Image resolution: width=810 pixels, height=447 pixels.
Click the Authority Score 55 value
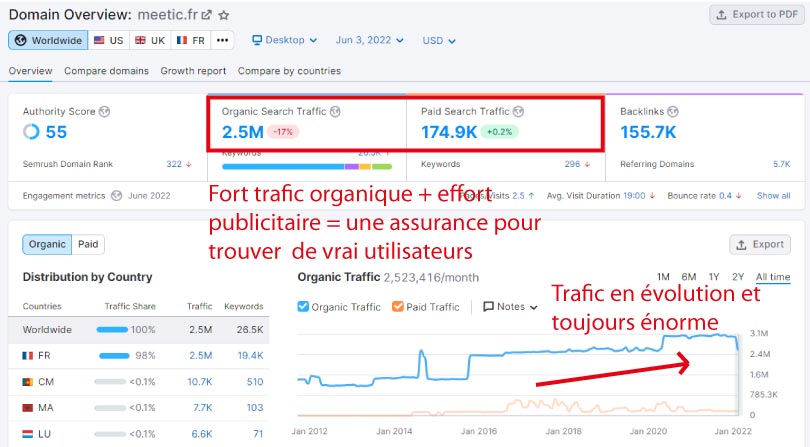tap(56, 132)
